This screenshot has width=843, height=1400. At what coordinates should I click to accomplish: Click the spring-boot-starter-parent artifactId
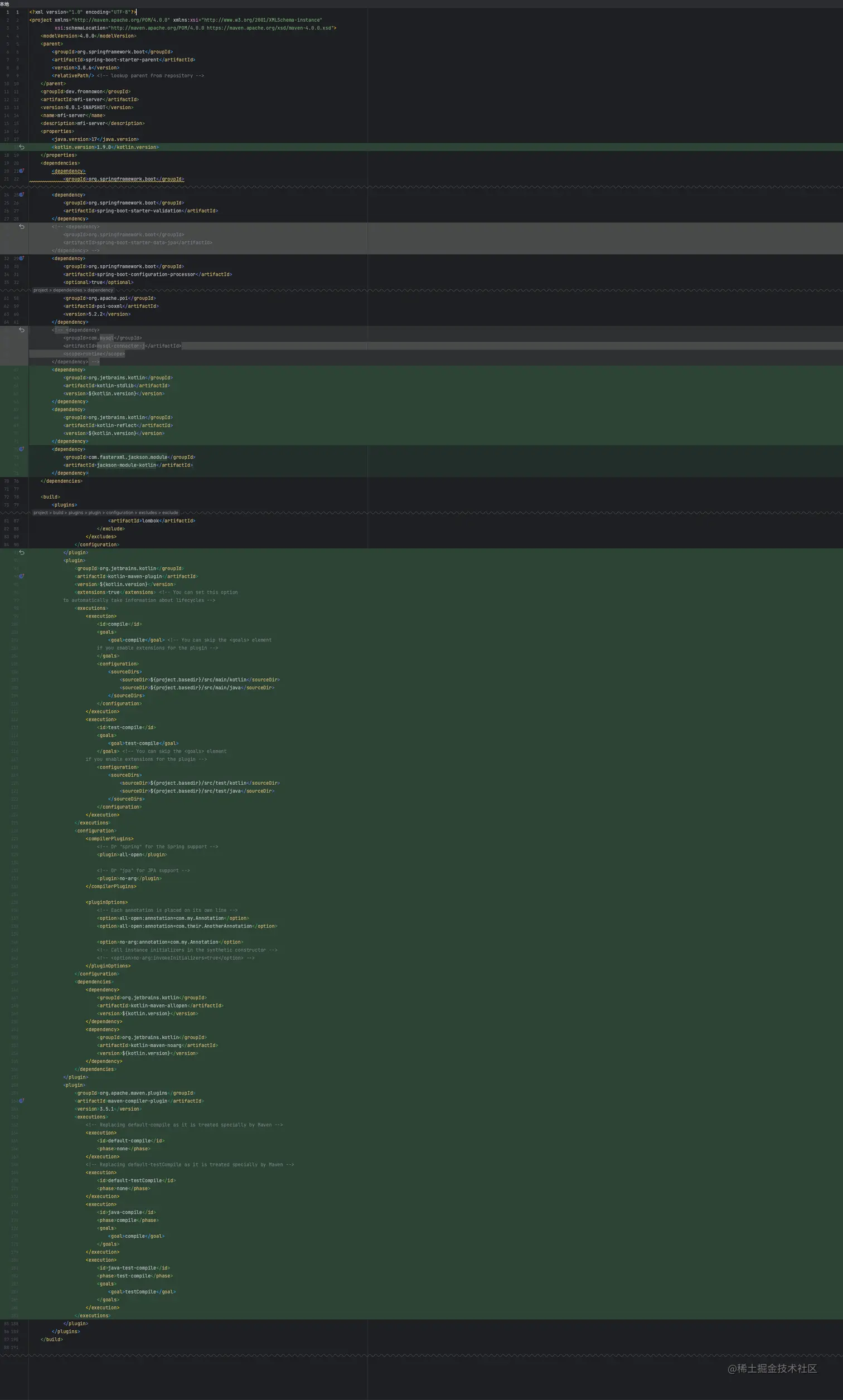[x=123, y=60]
